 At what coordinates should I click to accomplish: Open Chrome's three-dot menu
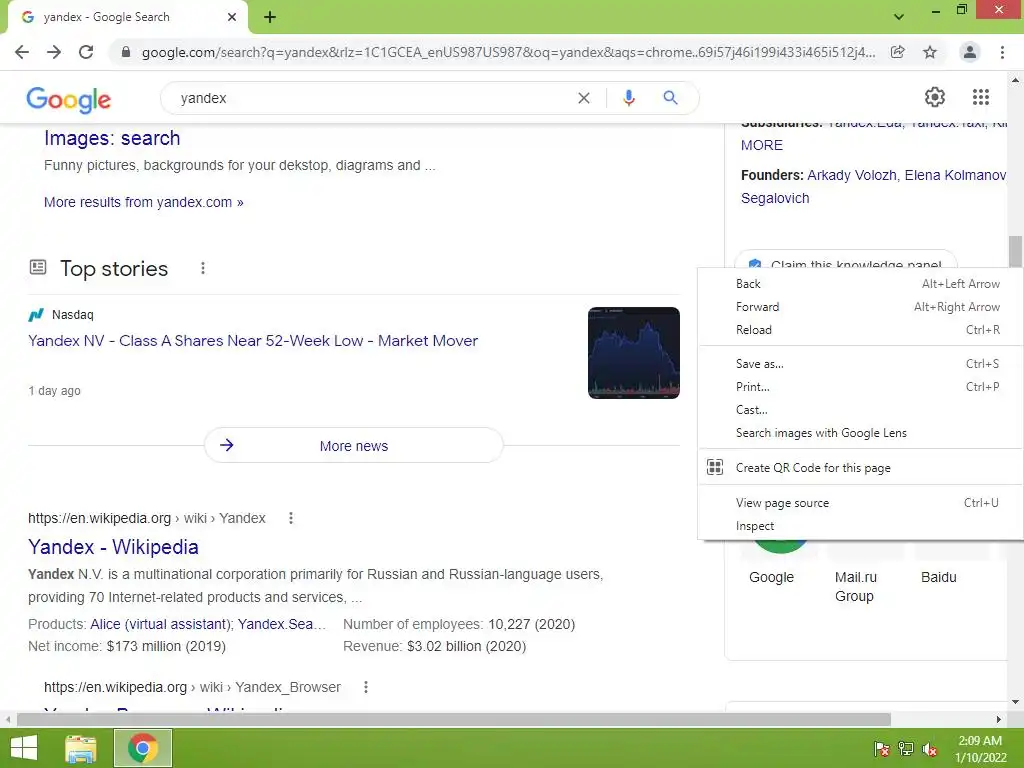[x=1002, y=52]
